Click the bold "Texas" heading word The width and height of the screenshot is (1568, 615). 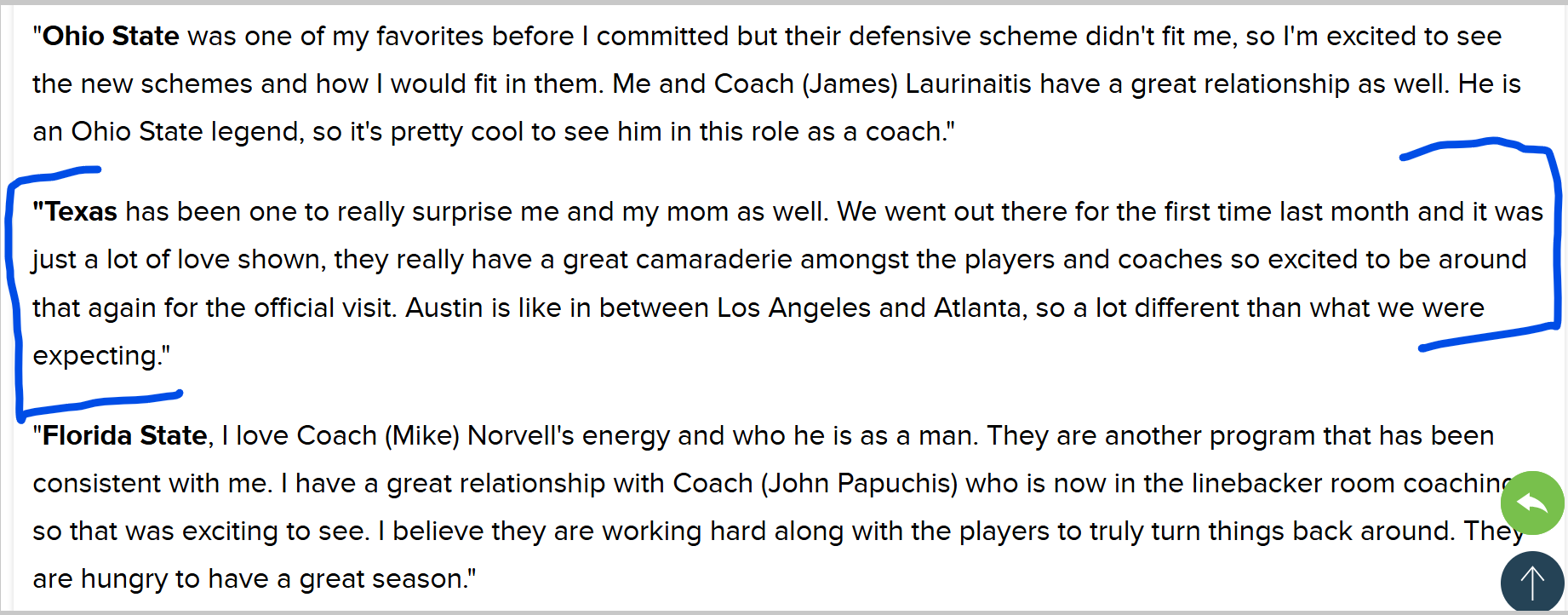point(80,211)
